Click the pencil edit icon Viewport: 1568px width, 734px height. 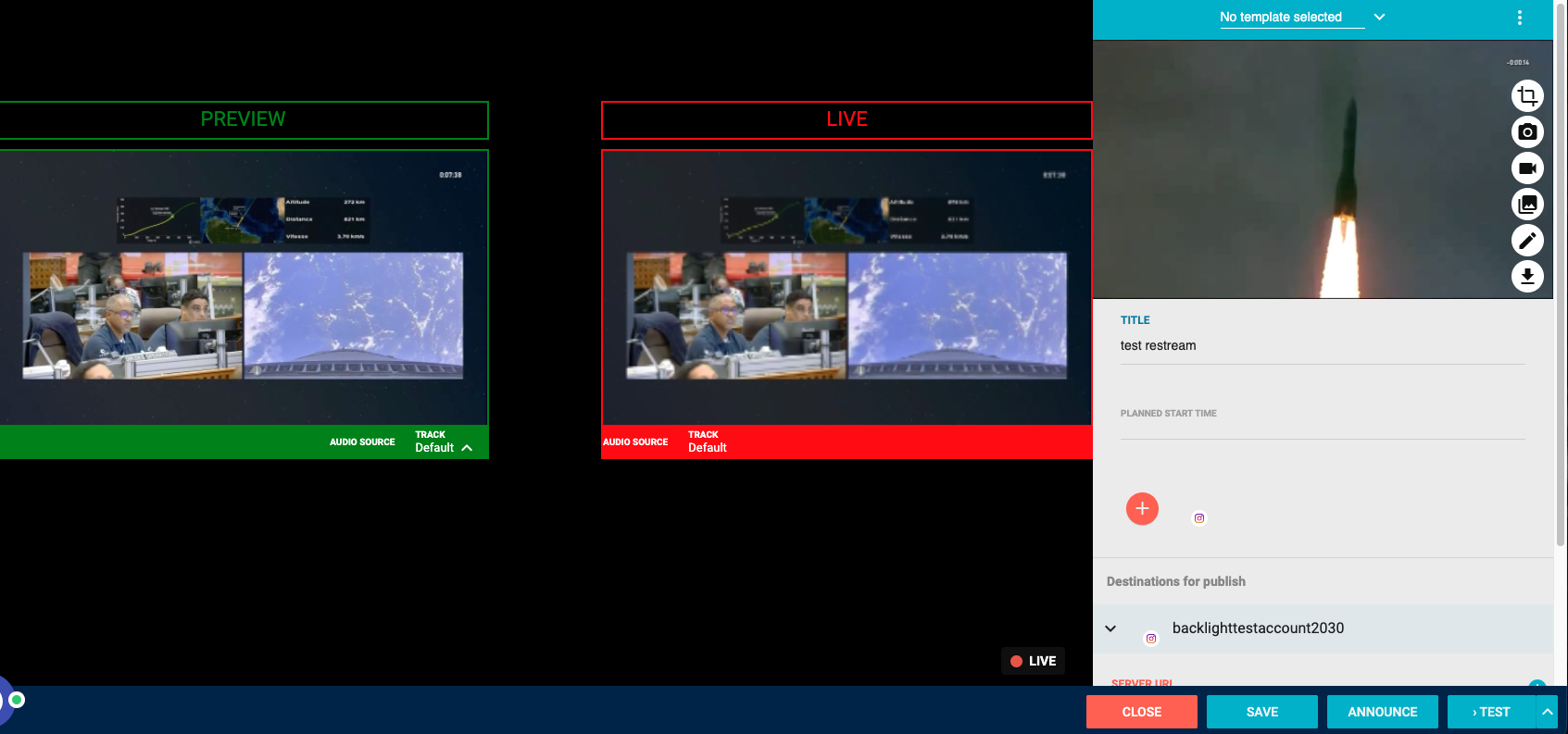tap(1527, 241)
